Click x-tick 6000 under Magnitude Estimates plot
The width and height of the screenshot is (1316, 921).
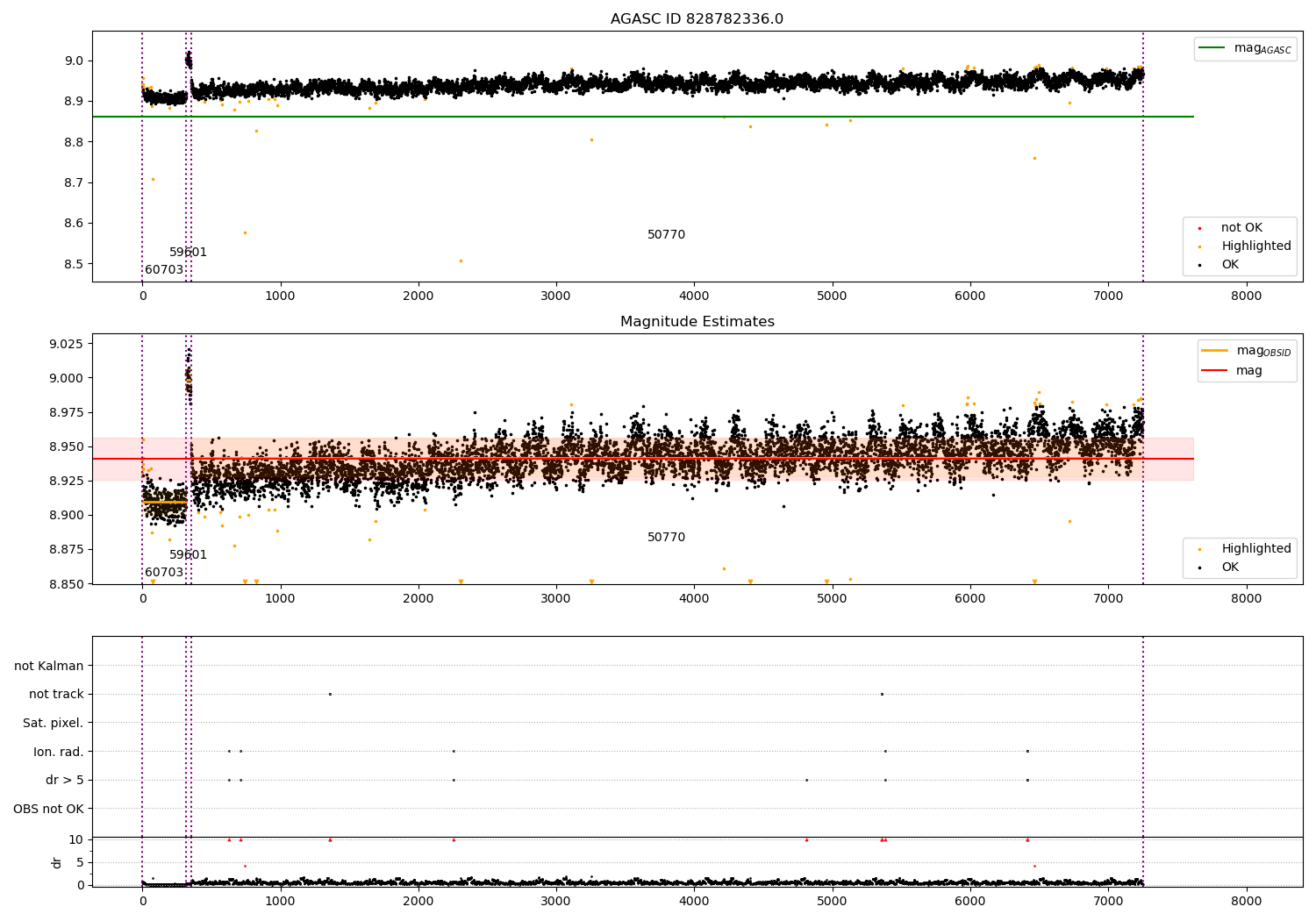pos(970,599)
